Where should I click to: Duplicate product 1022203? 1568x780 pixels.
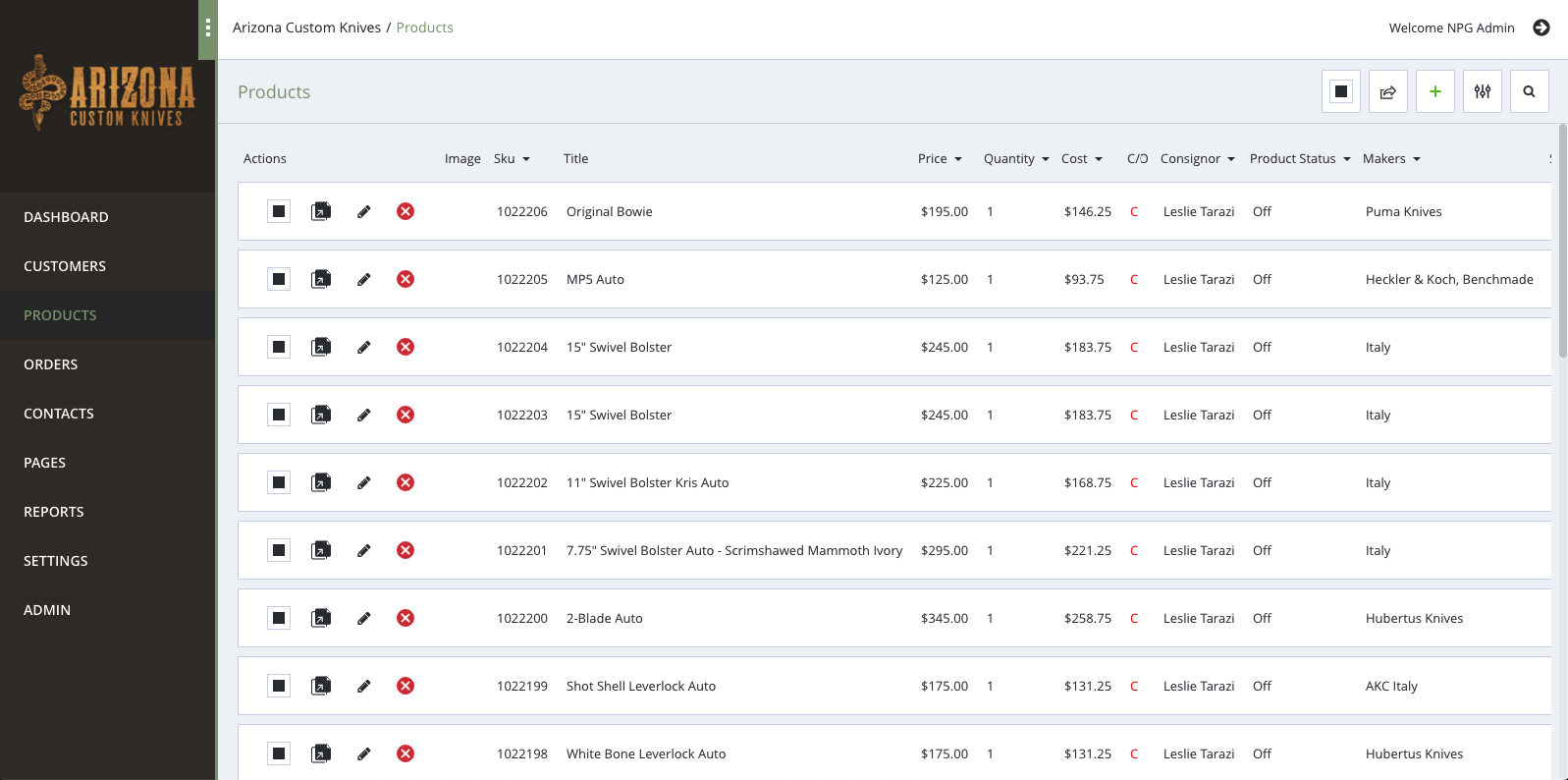pyautogui.click(x=321, y=415)
